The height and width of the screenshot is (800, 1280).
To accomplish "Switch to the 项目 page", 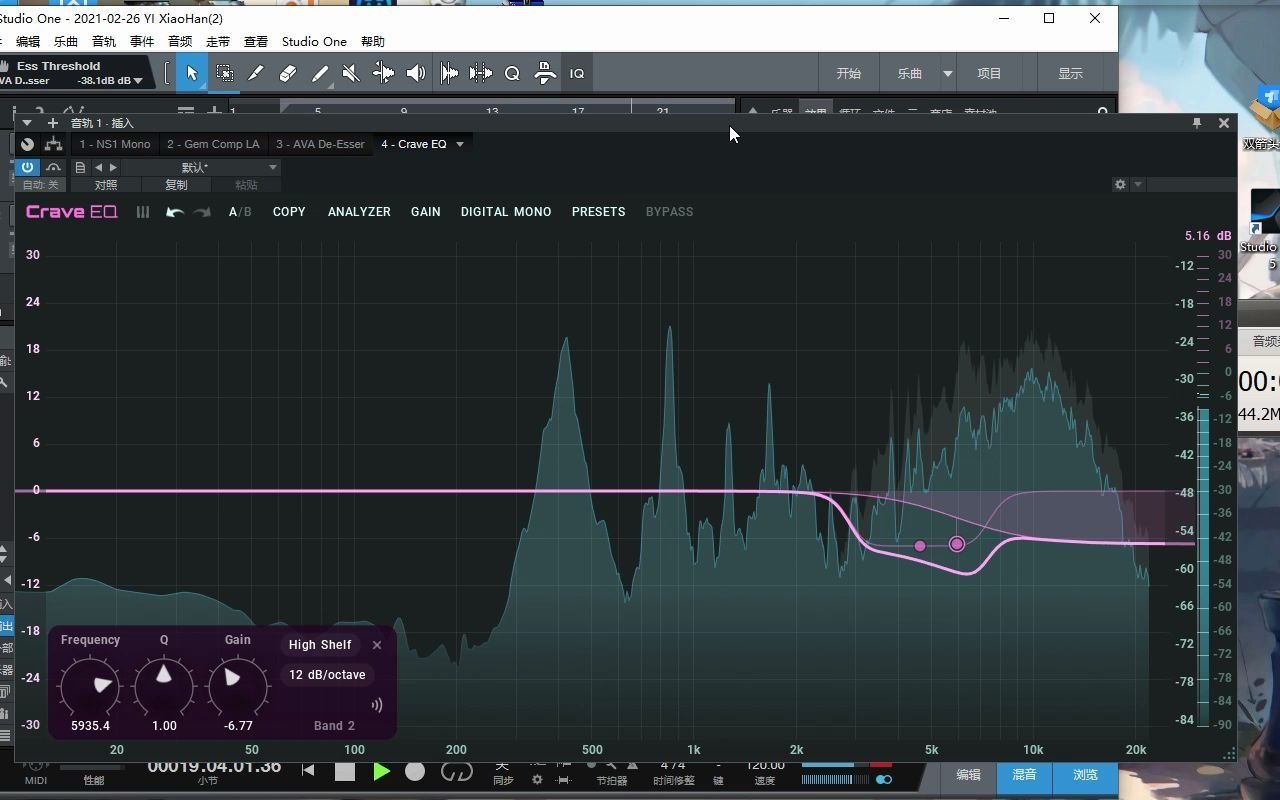I will coord(989,73).
